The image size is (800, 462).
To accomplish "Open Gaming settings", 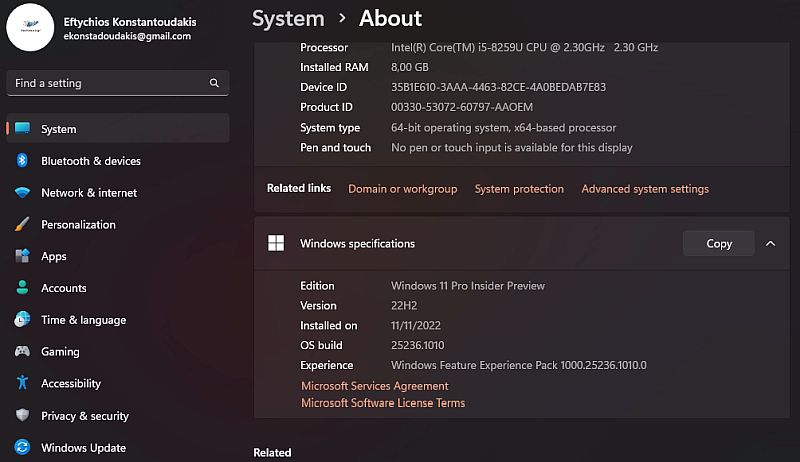I will [118, 351].
